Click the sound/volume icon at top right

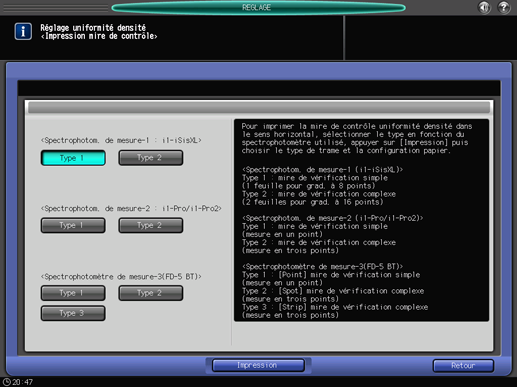click(484, 7)
